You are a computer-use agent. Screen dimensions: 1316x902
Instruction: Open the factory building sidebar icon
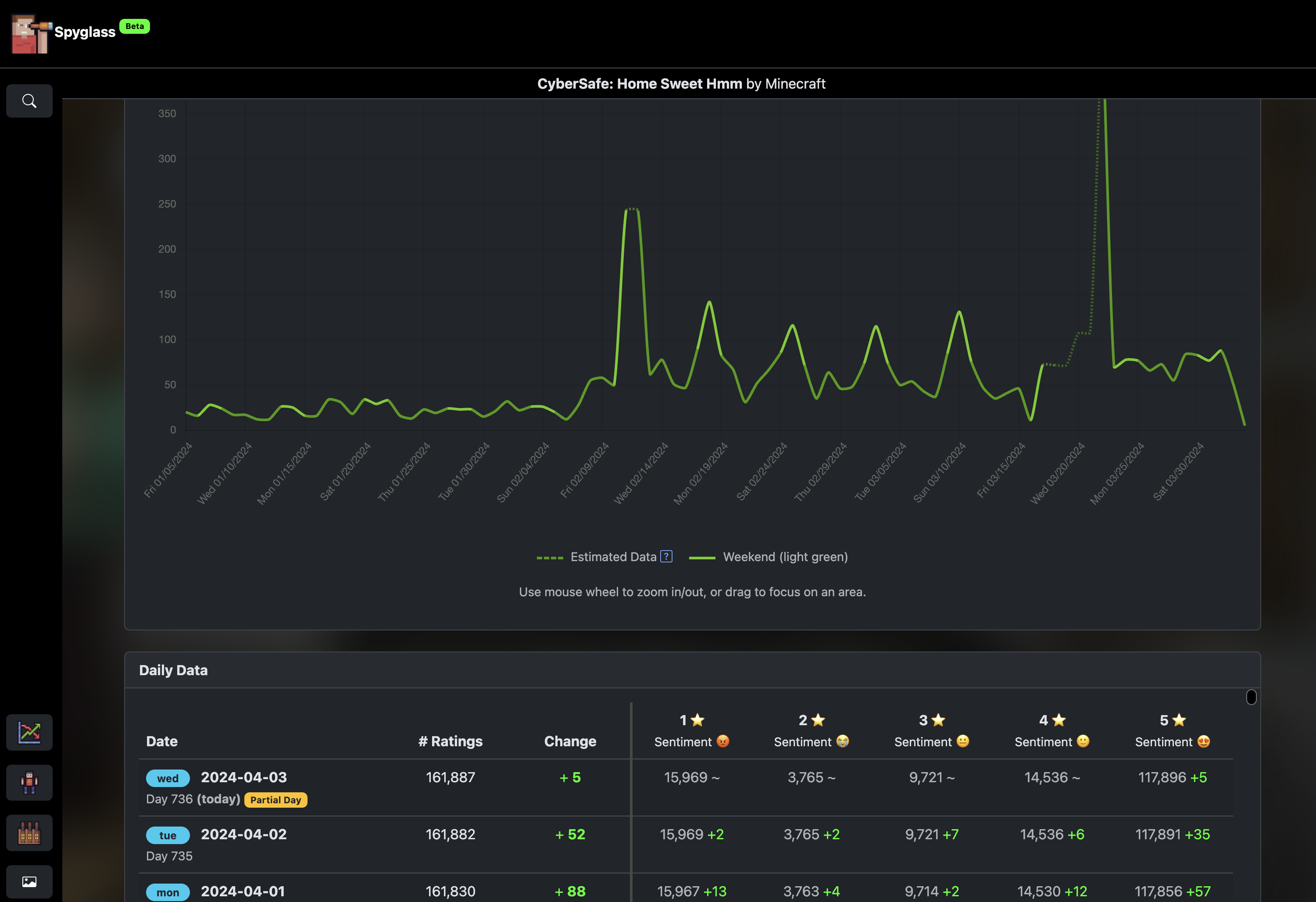pyautogui.click(x=29, y=833)
